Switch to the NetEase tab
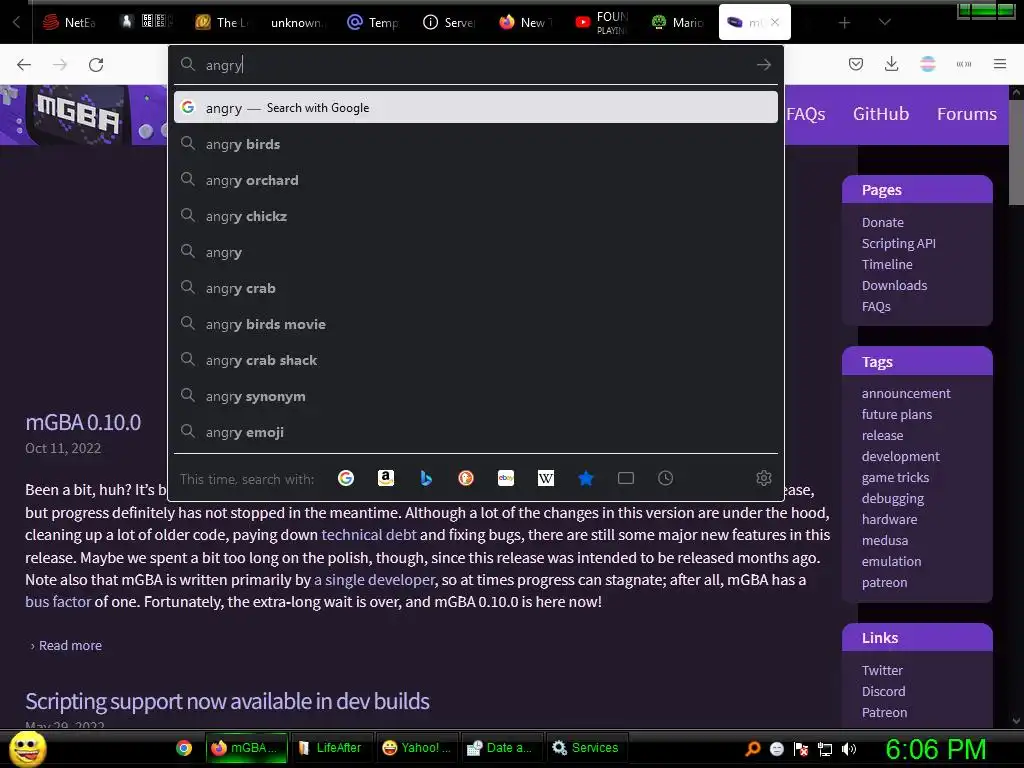 [69, 22]
